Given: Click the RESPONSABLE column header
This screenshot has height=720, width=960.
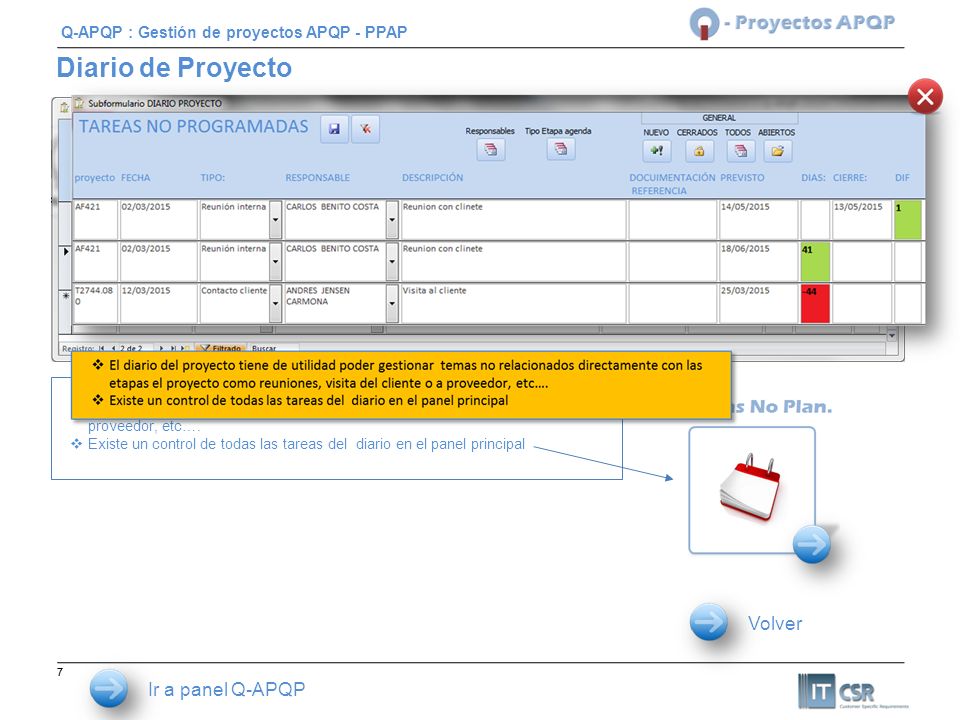Looking at the screenshot, I should (x=318, y=178).
